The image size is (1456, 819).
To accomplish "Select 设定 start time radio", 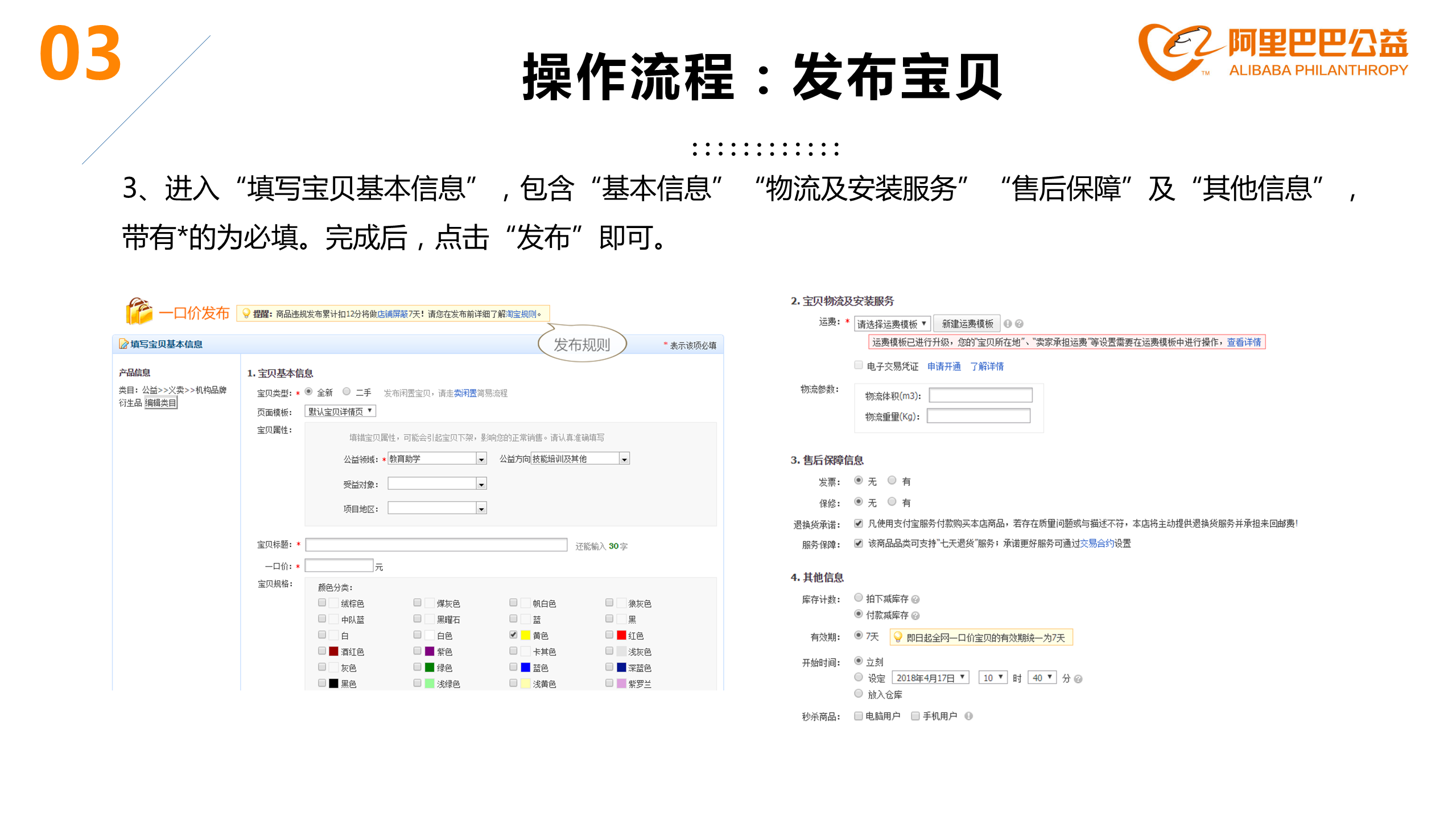I will 859,677.
